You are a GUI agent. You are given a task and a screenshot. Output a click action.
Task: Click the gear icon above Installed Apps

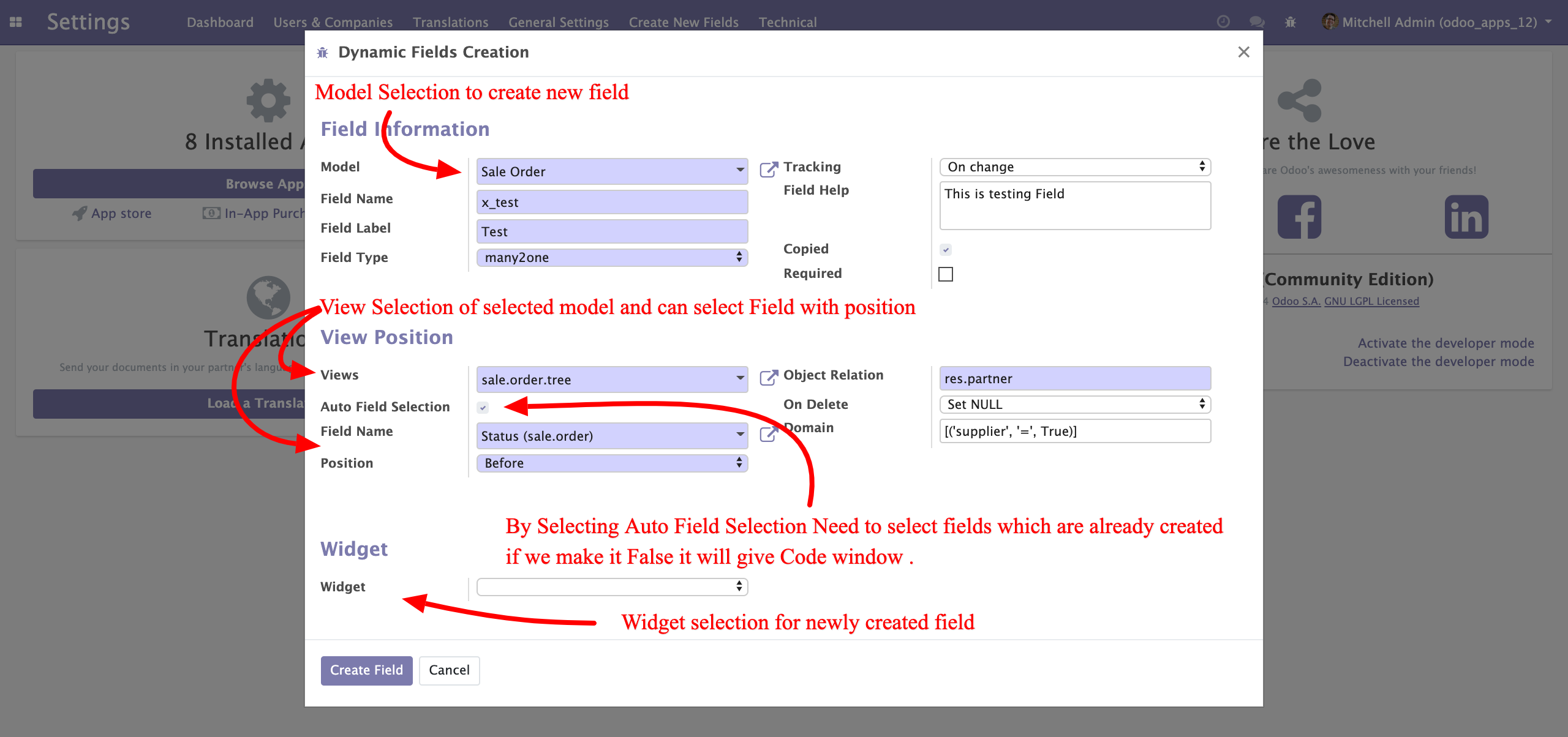point(268,100)
